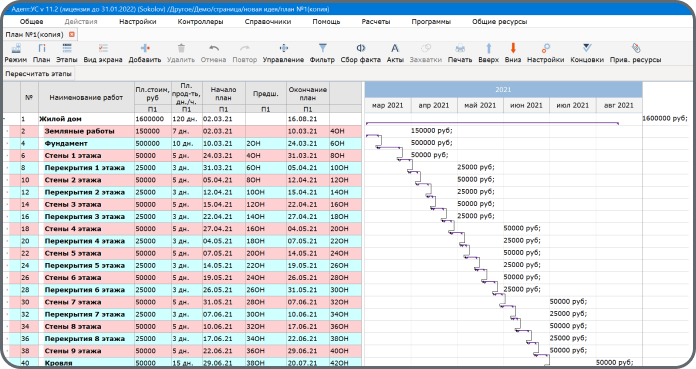
Task: Click Окончание план column header
Action: tap(308, 94)
